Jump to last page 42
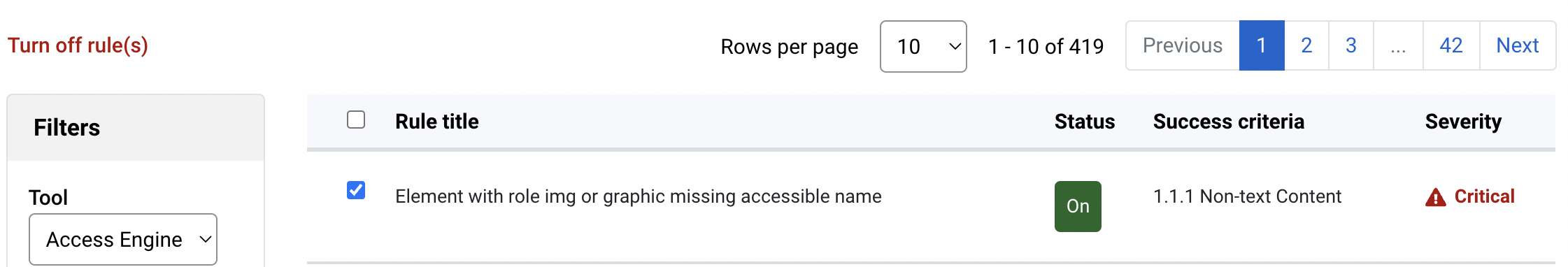1568x267 pixels. pos(1451,45)
